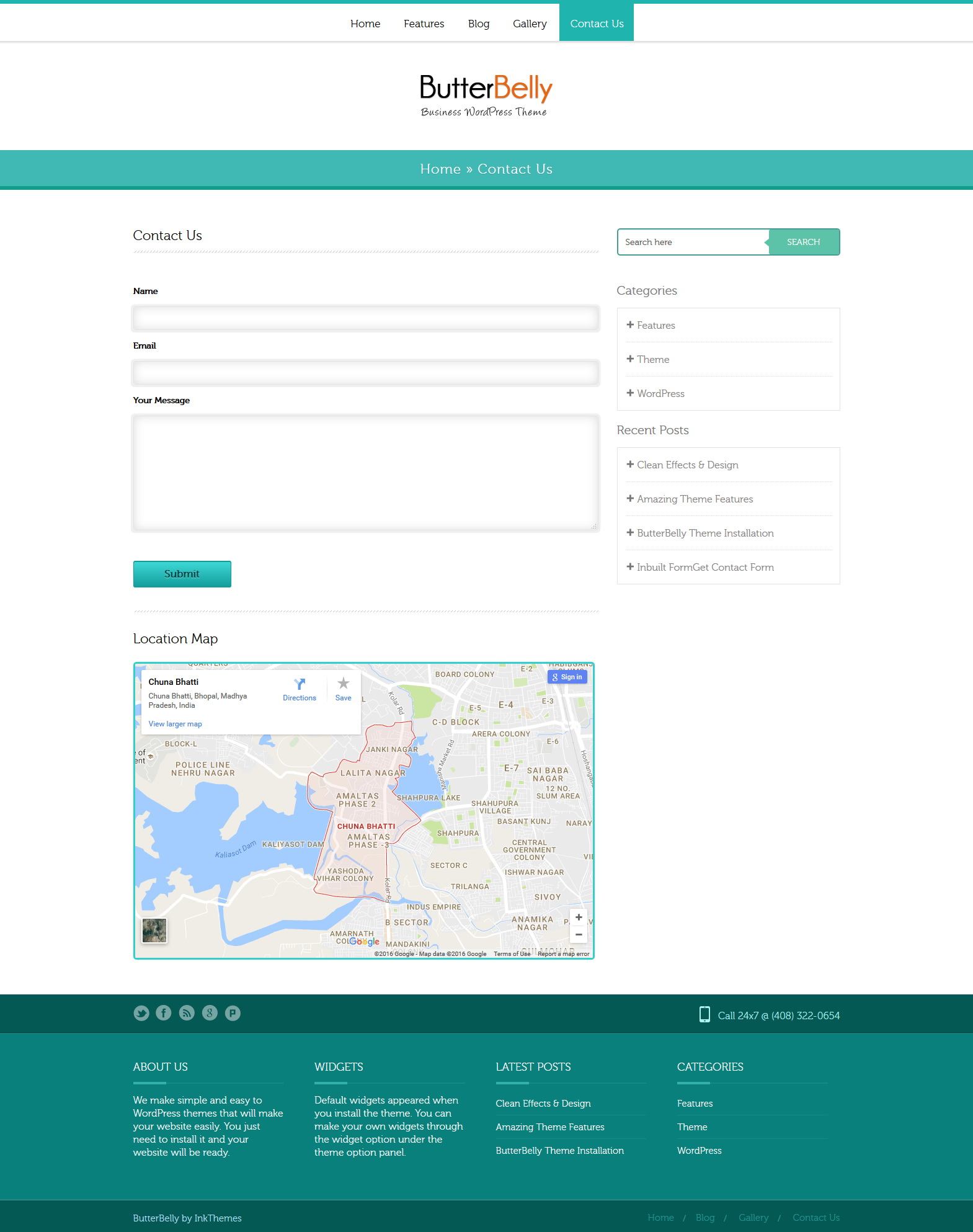The width and height of the screenshot is (973, 1232).
Task: Click the Google logo on the map
Action: pyautogui.click(x=365, y=941)
